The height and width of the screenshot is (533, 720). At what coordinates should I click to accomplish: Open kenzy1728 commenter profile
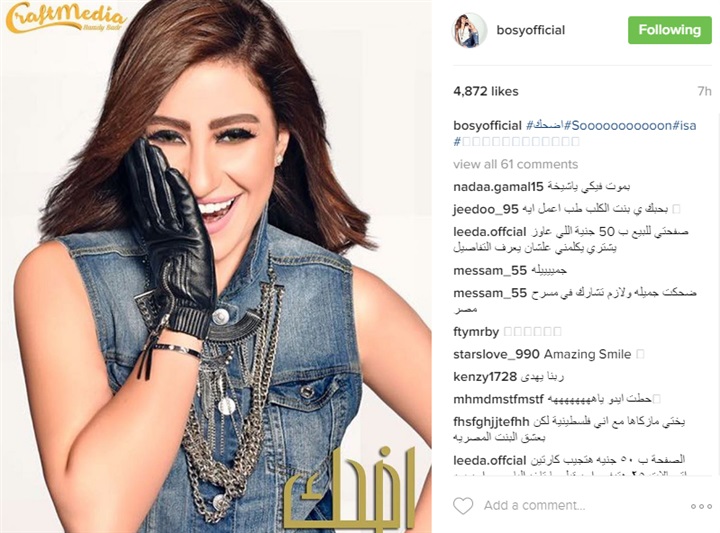click(485, 377)
